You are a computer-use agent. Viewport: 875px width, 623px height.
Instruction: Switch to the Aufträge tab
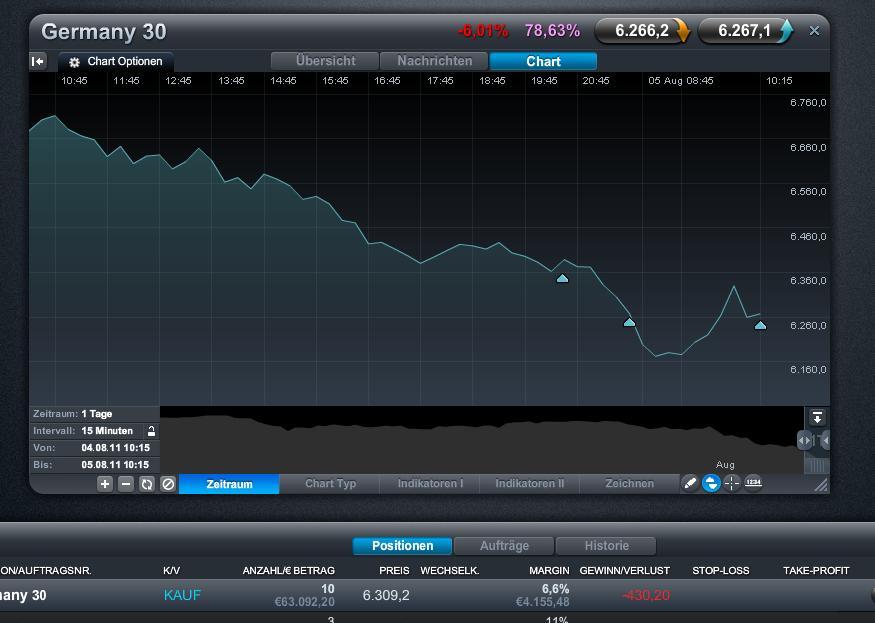coord(504,545)
